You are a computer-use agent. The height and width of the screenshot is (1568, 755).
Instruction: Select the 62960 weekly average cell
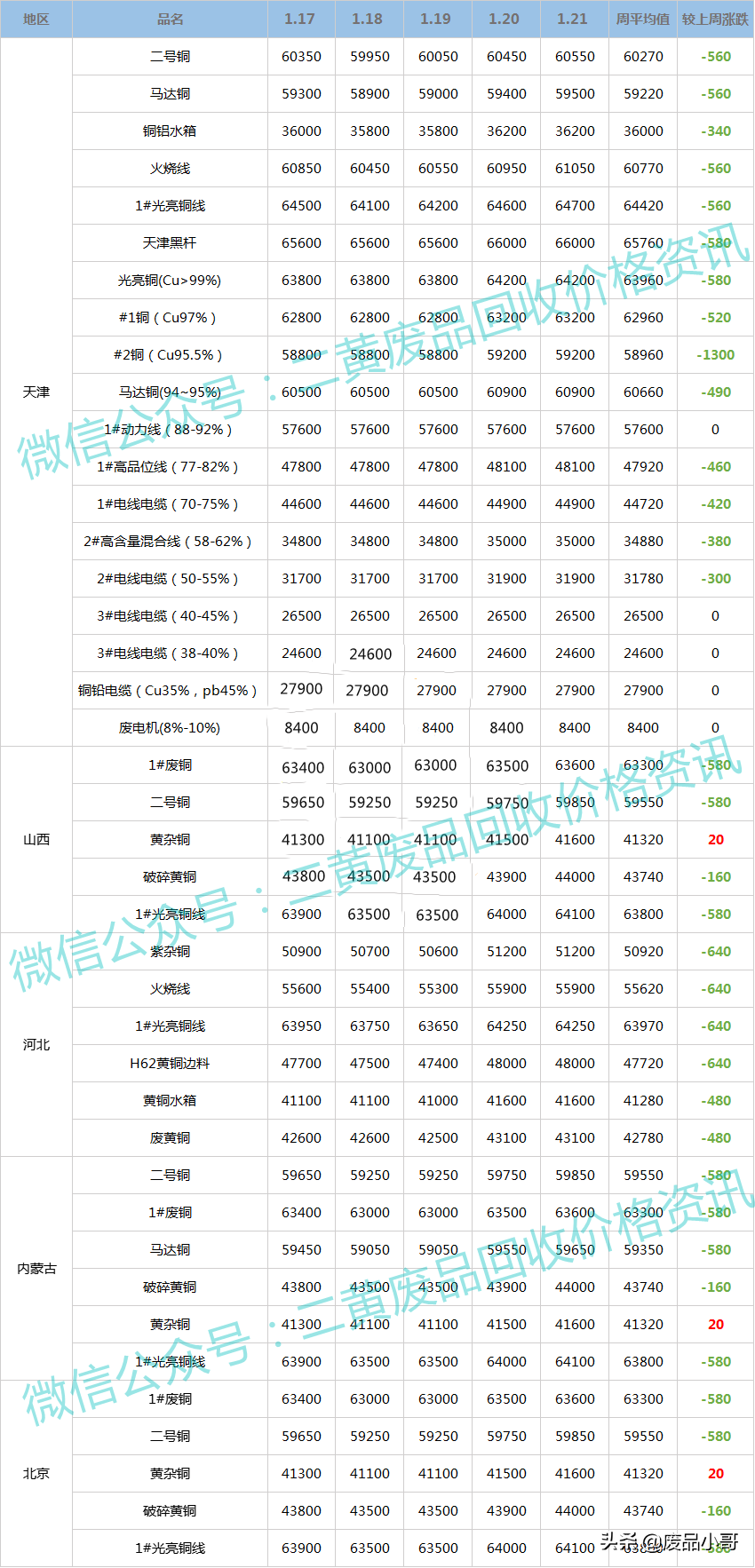tap(643, 317)
